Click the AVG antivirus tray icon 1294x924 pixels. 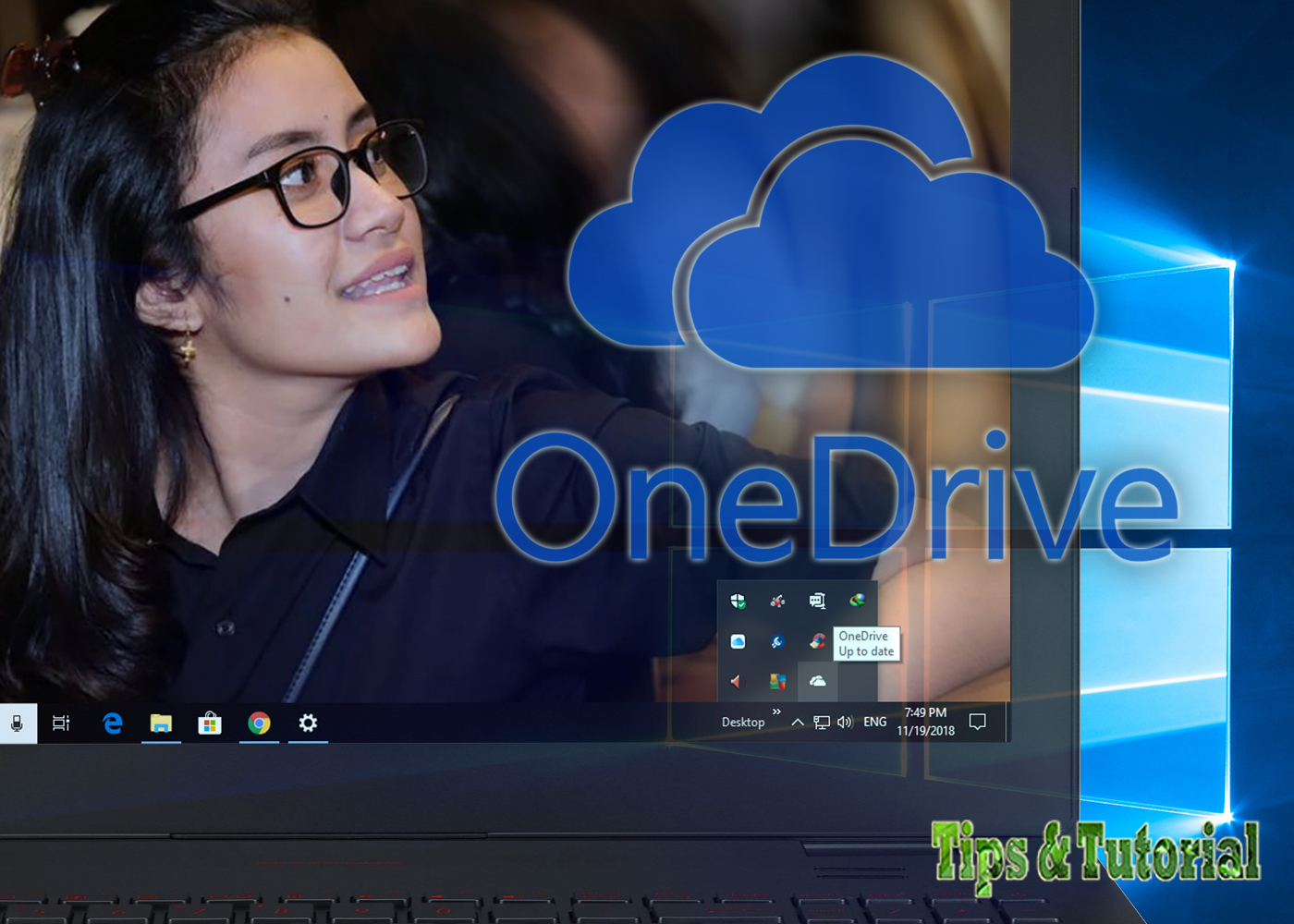click(x=777, y=682)
